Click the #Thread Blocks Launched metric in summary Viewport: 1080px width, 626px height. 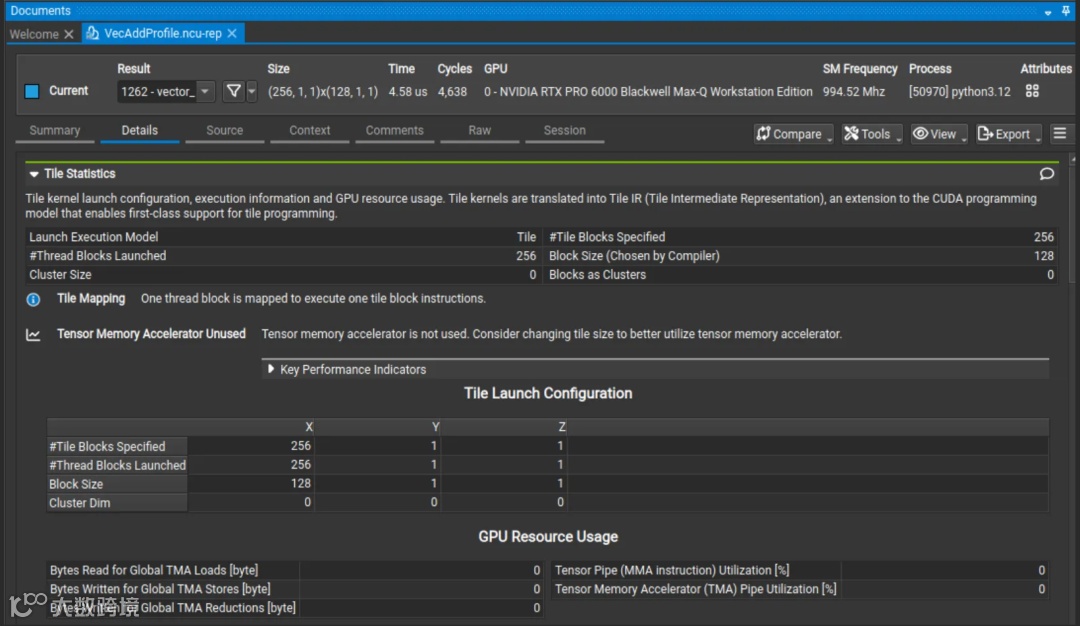tap(282, 255)
